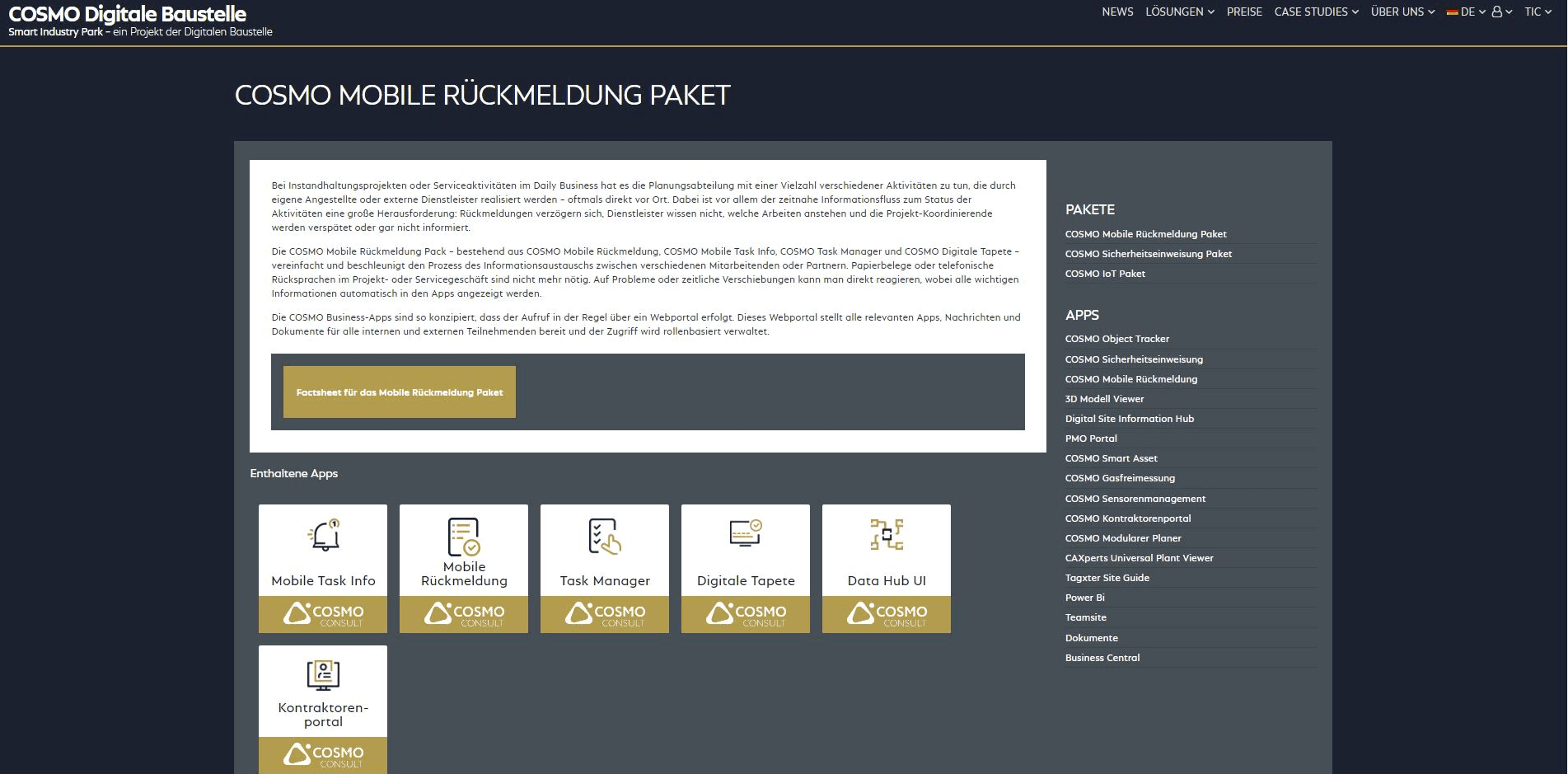Open Digital Site Information Hub link
Viewport: 1568px width, 774px height.
1129,419
